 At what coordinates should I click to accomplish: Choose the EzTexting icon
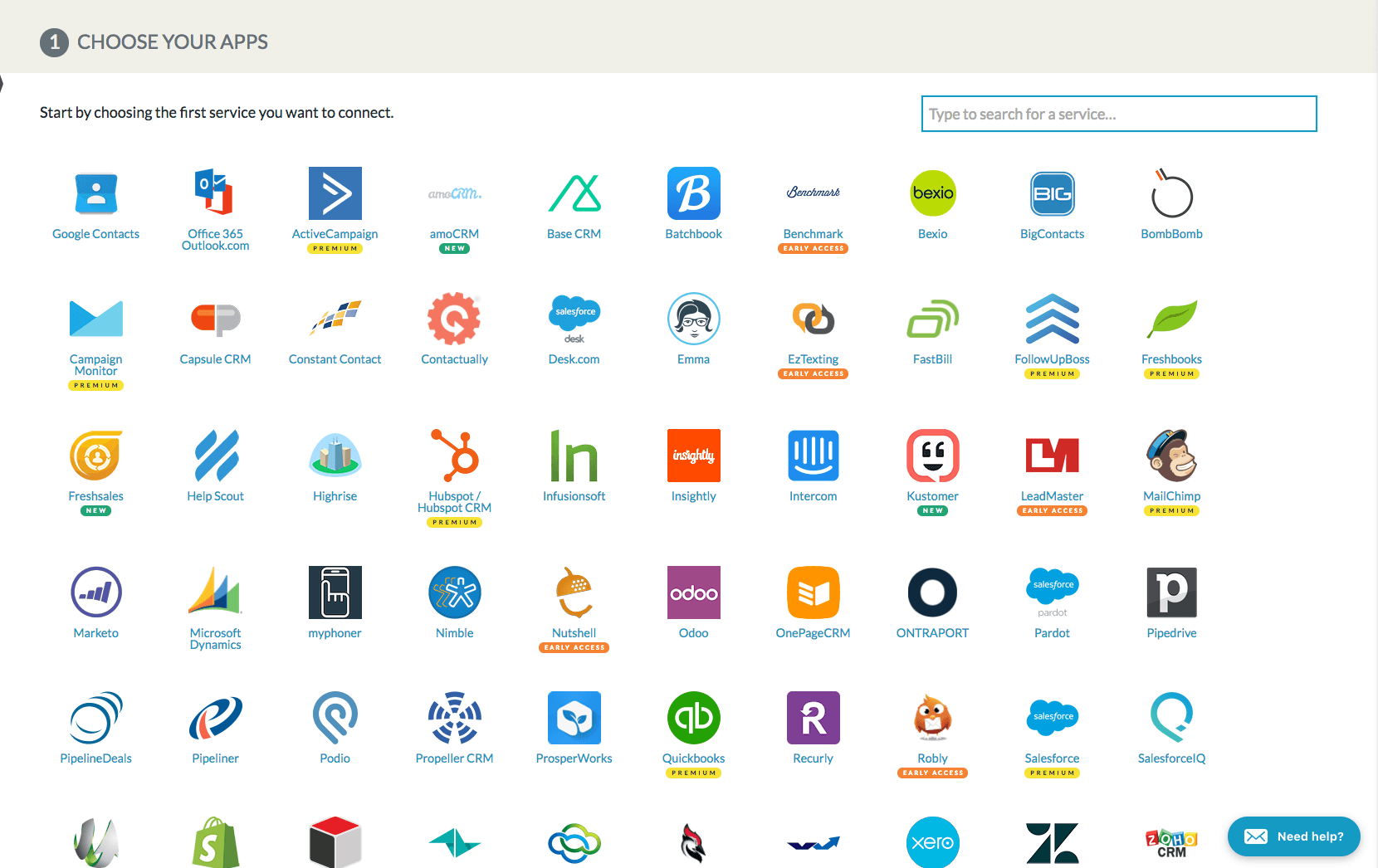(x=814, y=319)
